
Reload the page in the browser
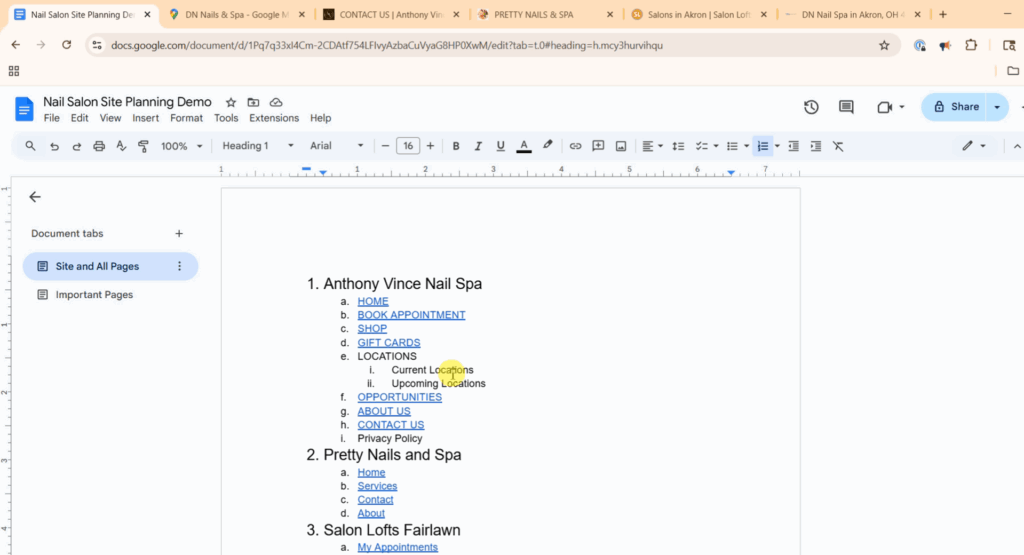67,45
